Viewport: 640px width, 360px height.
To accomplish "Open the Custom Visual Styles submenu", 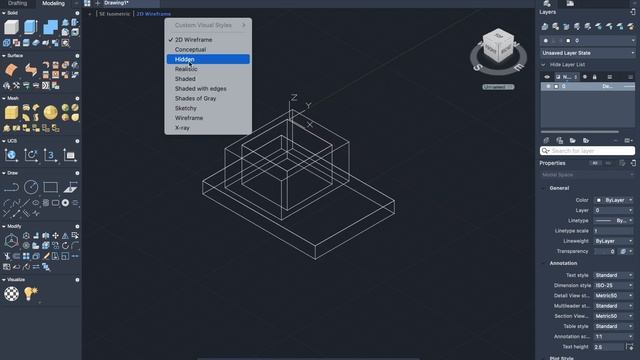I will (x=208, y=25).
